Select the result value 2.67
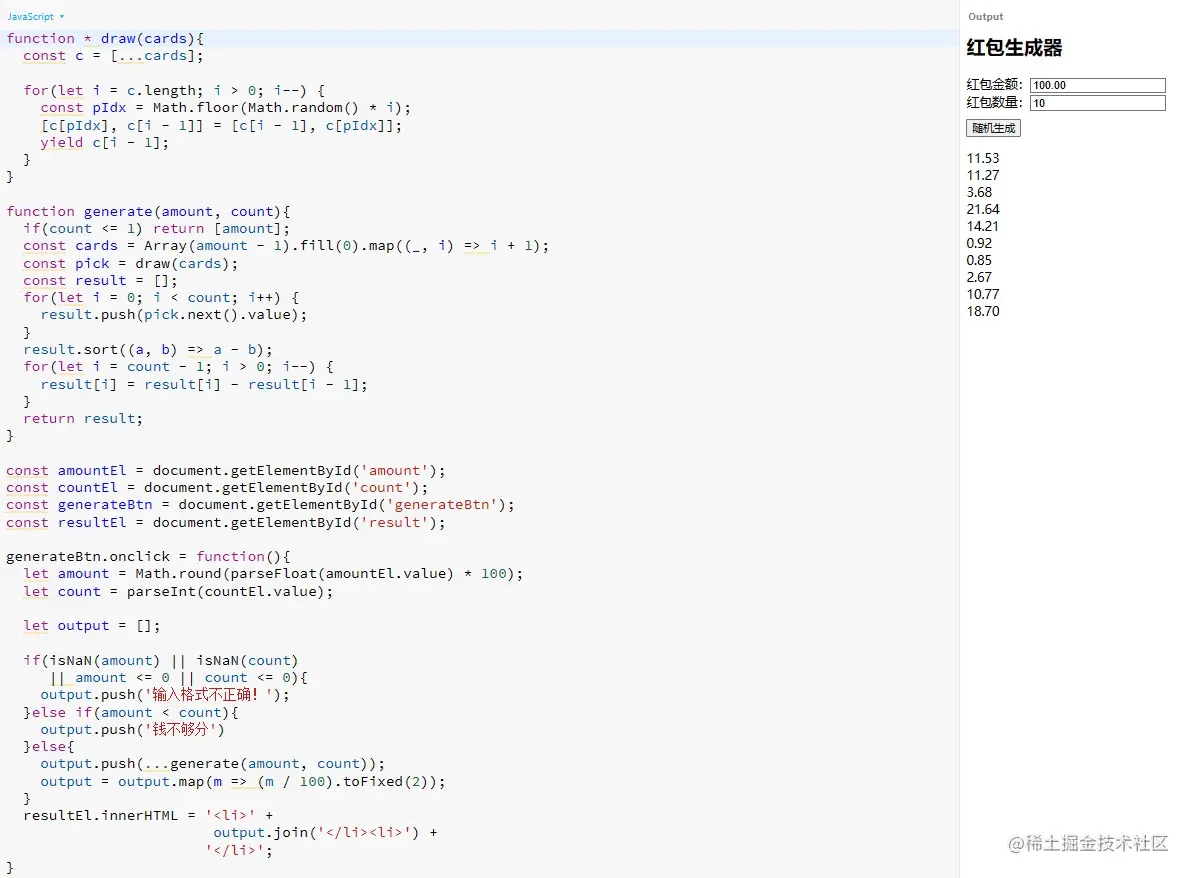Viewport: 1193px width, 878px height. [x=979, y=277]
